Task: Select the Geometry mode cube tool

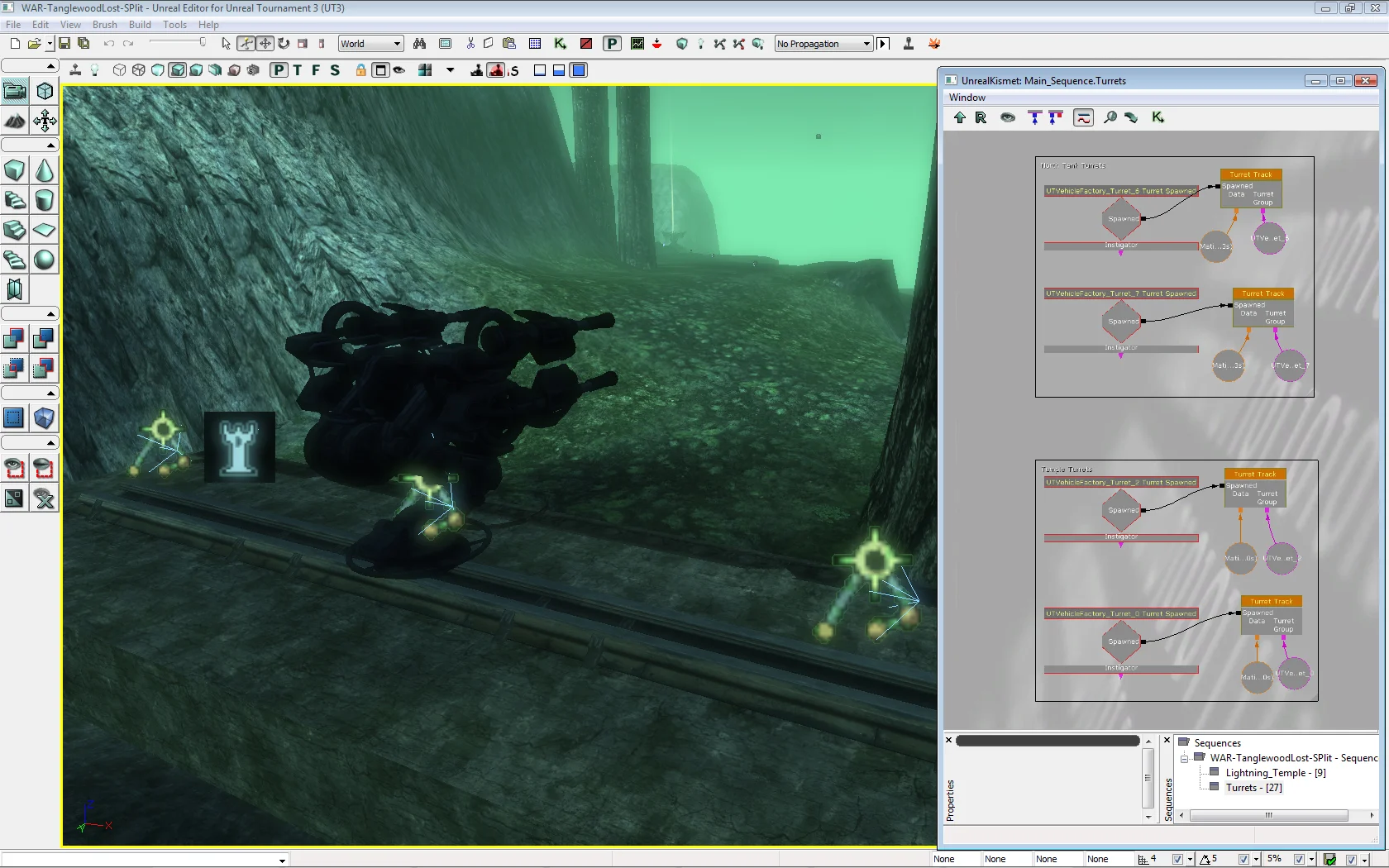Action: click(45, 91)
